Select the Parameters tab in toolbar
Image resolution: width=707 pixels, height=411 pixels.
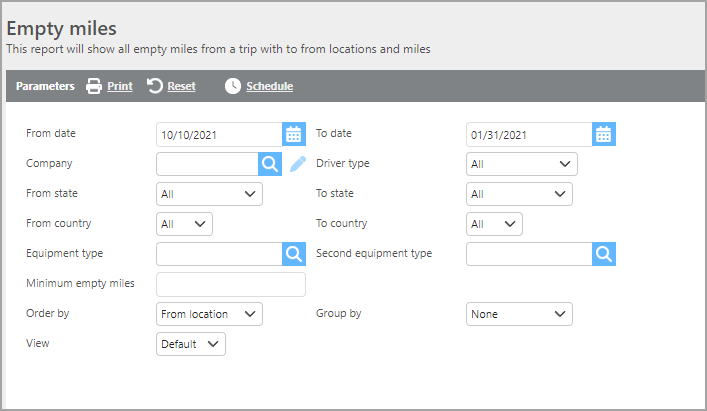point(45,86)
